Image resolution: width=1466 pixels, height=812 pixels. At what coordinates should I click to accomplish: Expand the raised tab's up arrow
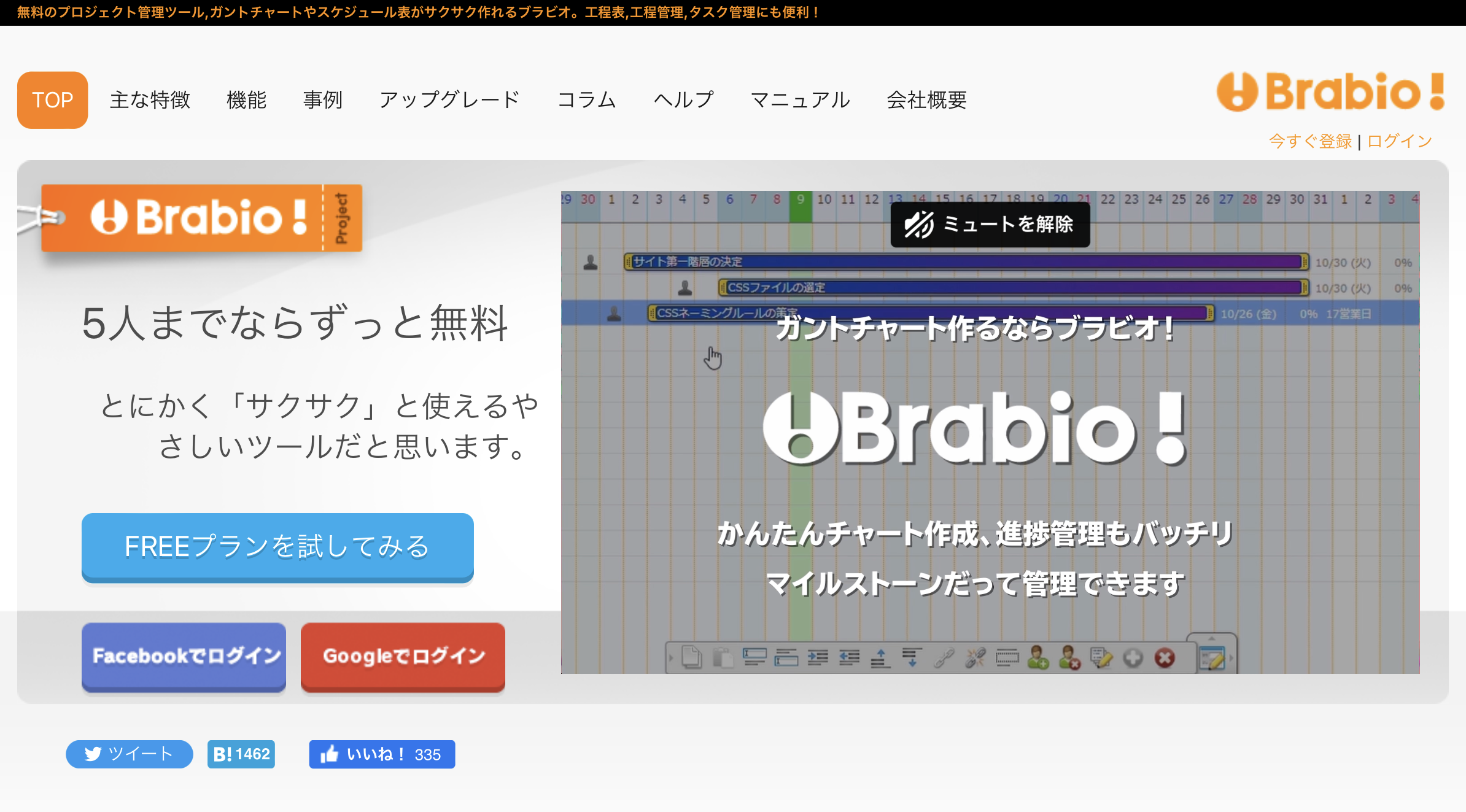click(1211, 639)
